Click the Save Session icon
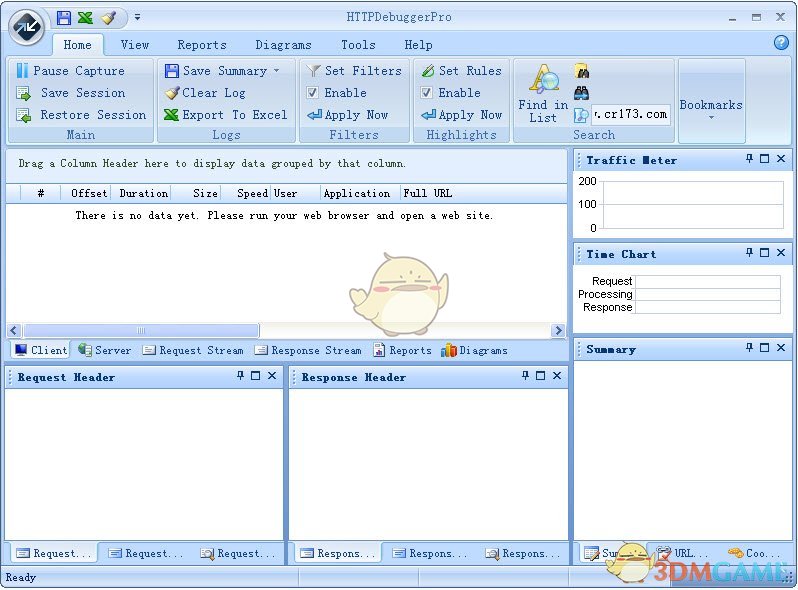The height and width of the screenshot is (590, 798). click(23, 93)
